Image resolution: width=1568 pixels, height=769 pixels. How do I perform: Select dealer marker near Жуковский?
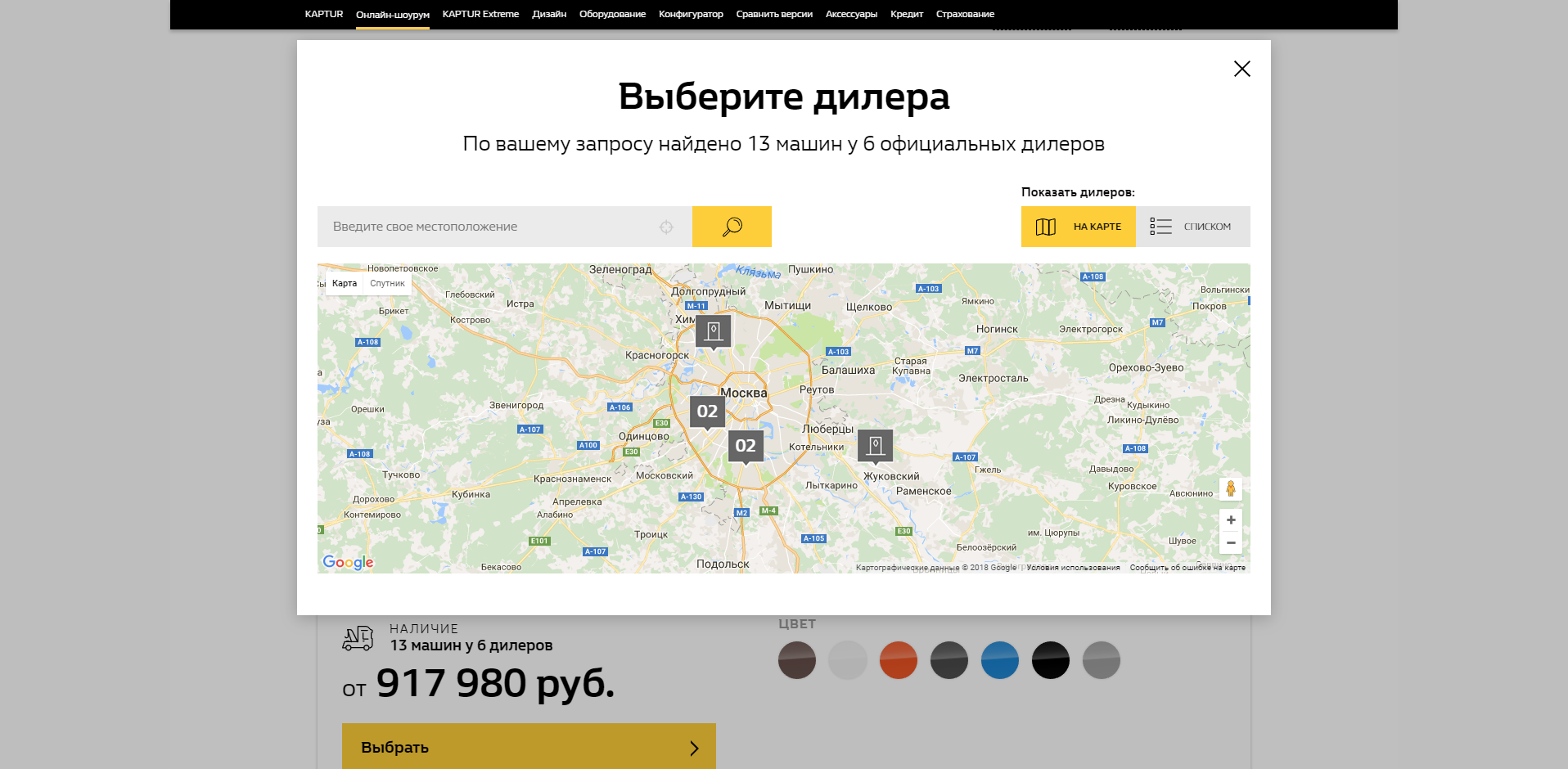coord(875,446)
